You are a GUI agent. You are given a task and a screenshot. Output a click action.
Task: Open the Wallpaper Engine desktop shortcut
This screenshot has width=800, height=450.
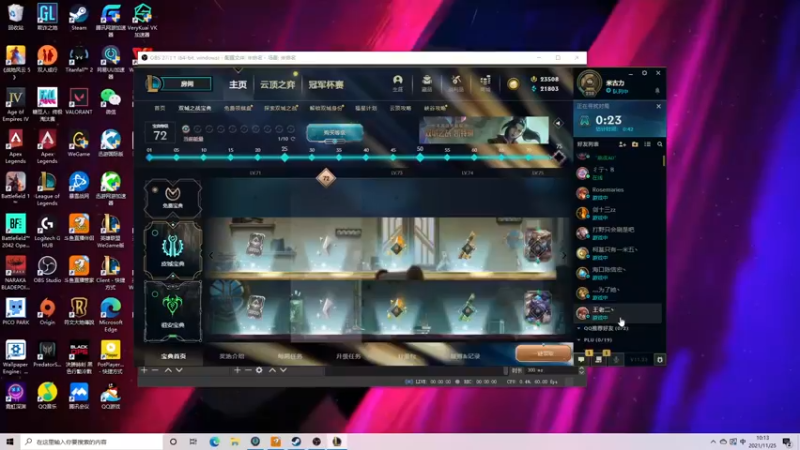[x=15, y=357]
